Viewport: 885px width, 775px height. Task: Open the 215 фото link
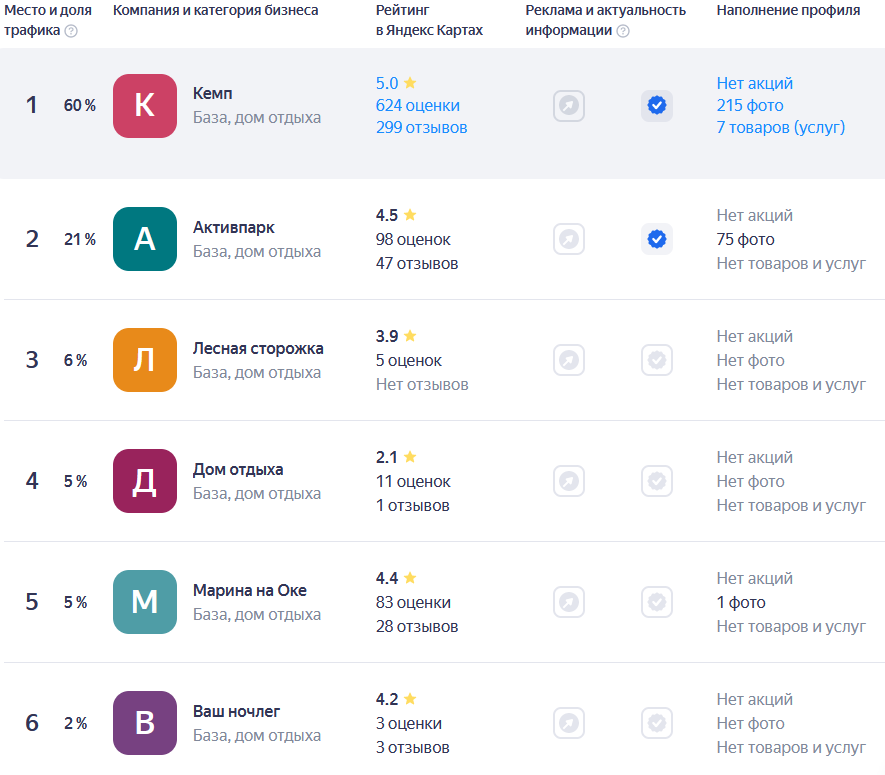(x=749, y=105)
